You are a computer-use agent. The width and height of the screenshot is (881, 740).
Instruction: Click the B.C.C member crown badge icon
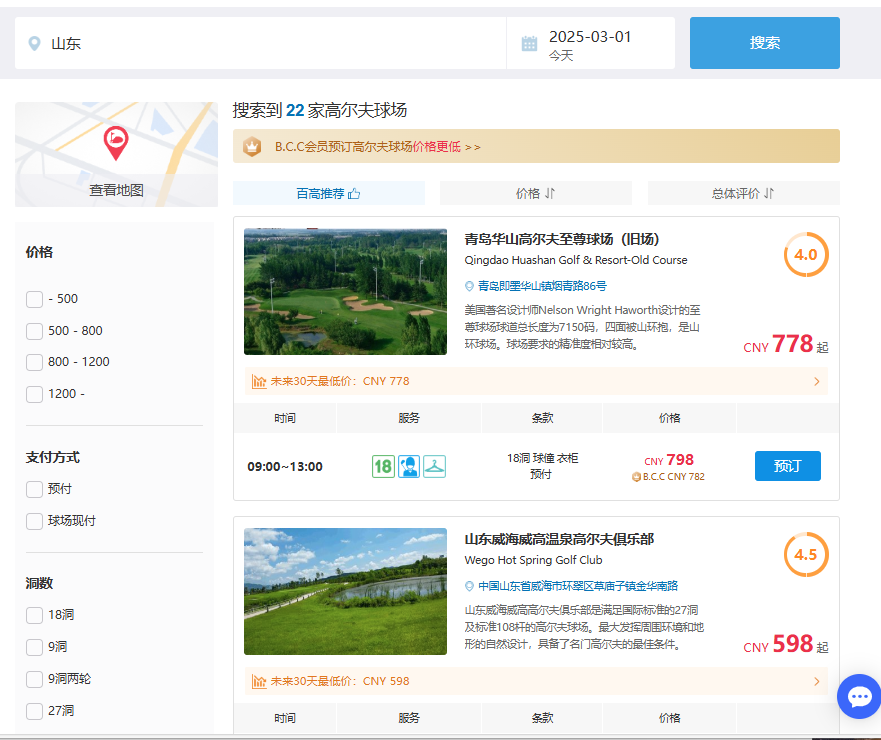[x=253, y=146]
